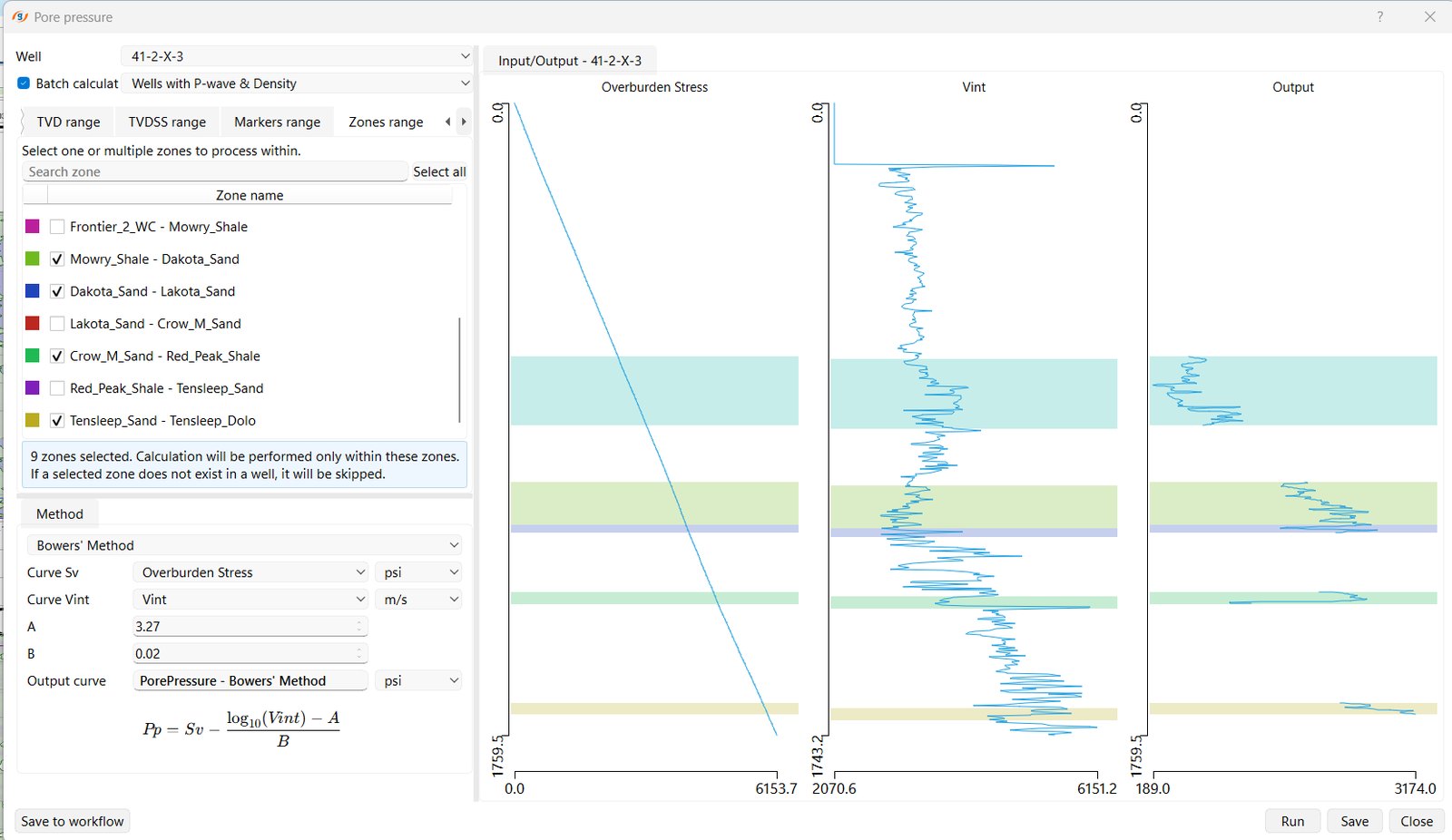Click the Output curve name field
1452x840 pixels.
click(x=250, y=680)
